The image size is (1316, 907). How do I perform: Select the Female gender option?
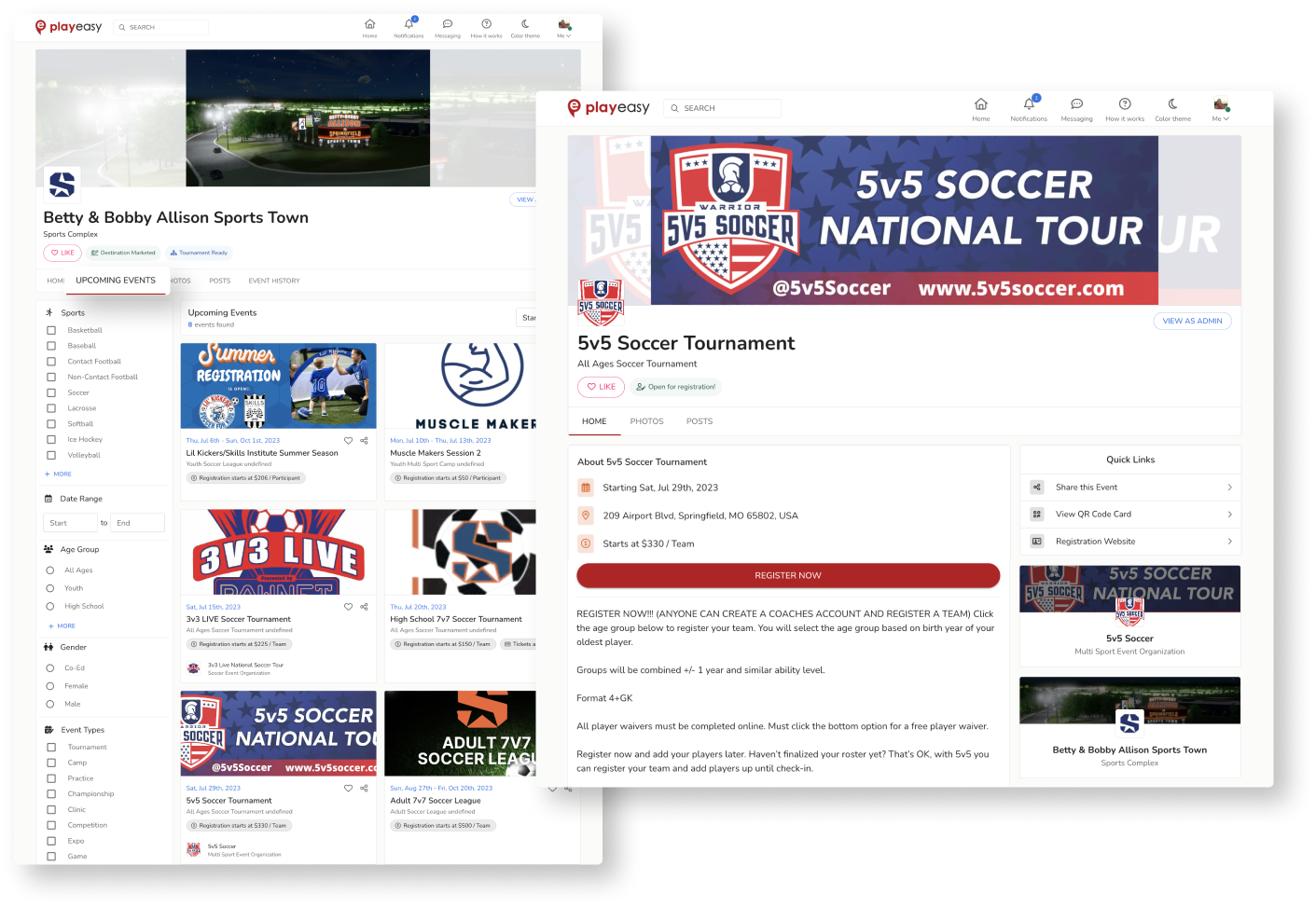(x=50, y=686)
